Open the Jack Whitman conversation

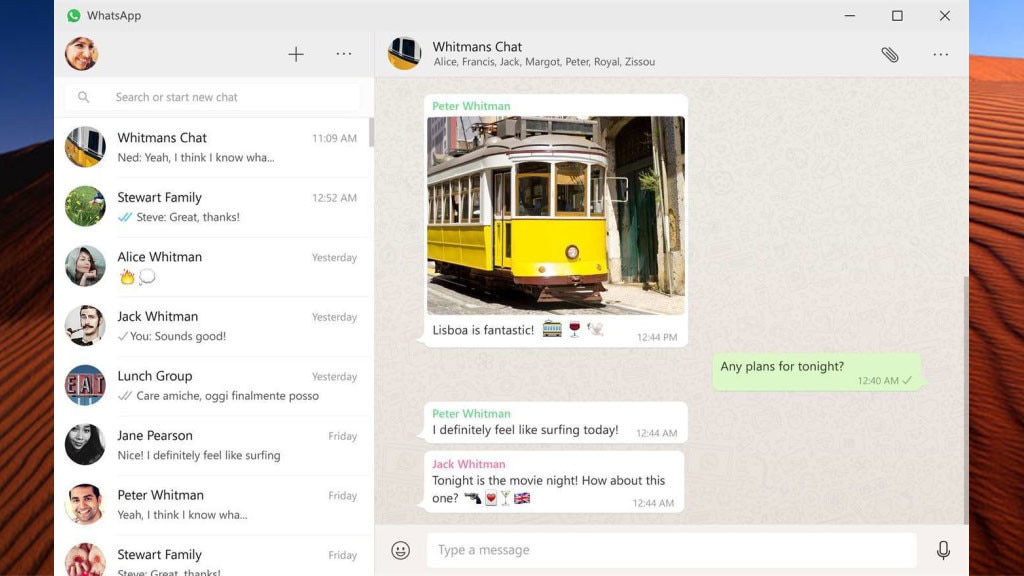(214, 326)
